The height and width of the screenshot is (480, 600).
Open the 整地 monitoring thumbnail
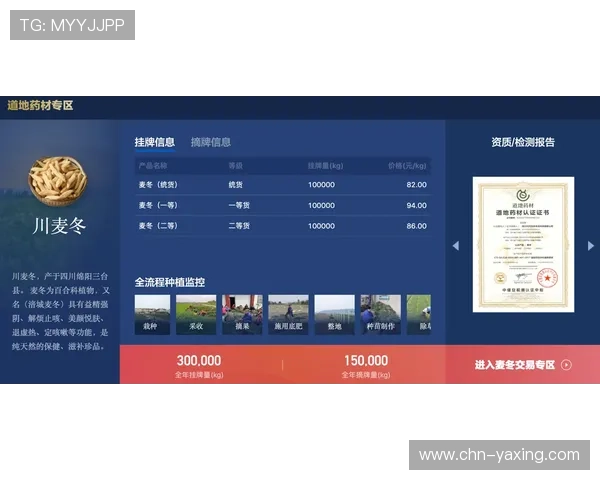coord(334,315)
